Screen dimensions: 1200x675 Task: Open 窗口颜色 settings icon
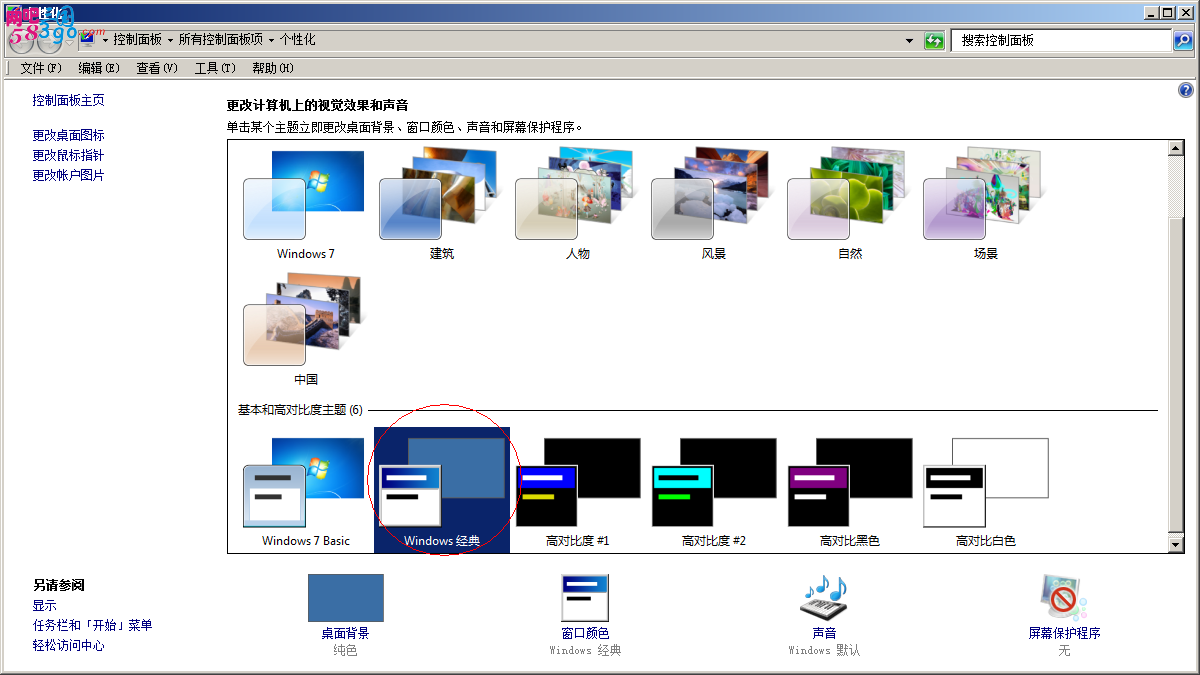585,598
